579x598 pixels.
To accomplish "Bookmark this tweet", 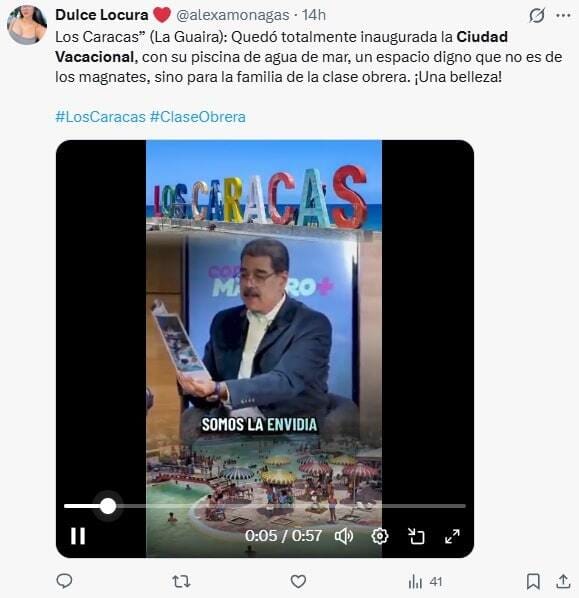I will pos(532,581).
